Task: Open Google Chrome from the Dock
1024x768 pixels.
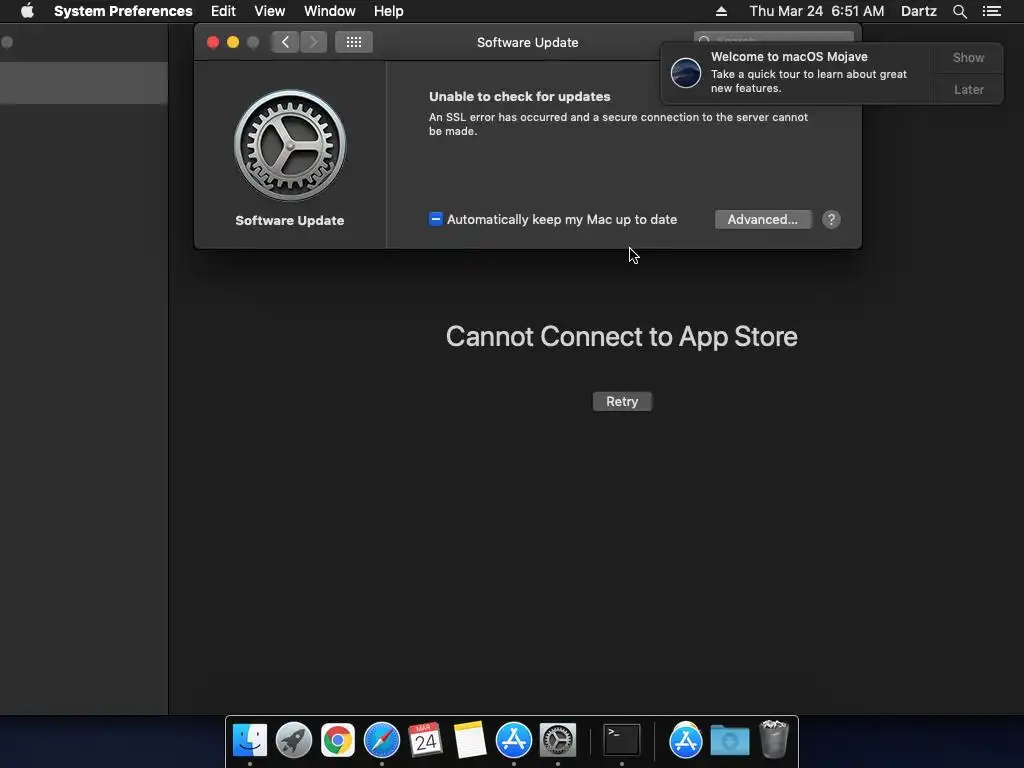Action: (x=338, y=741)
